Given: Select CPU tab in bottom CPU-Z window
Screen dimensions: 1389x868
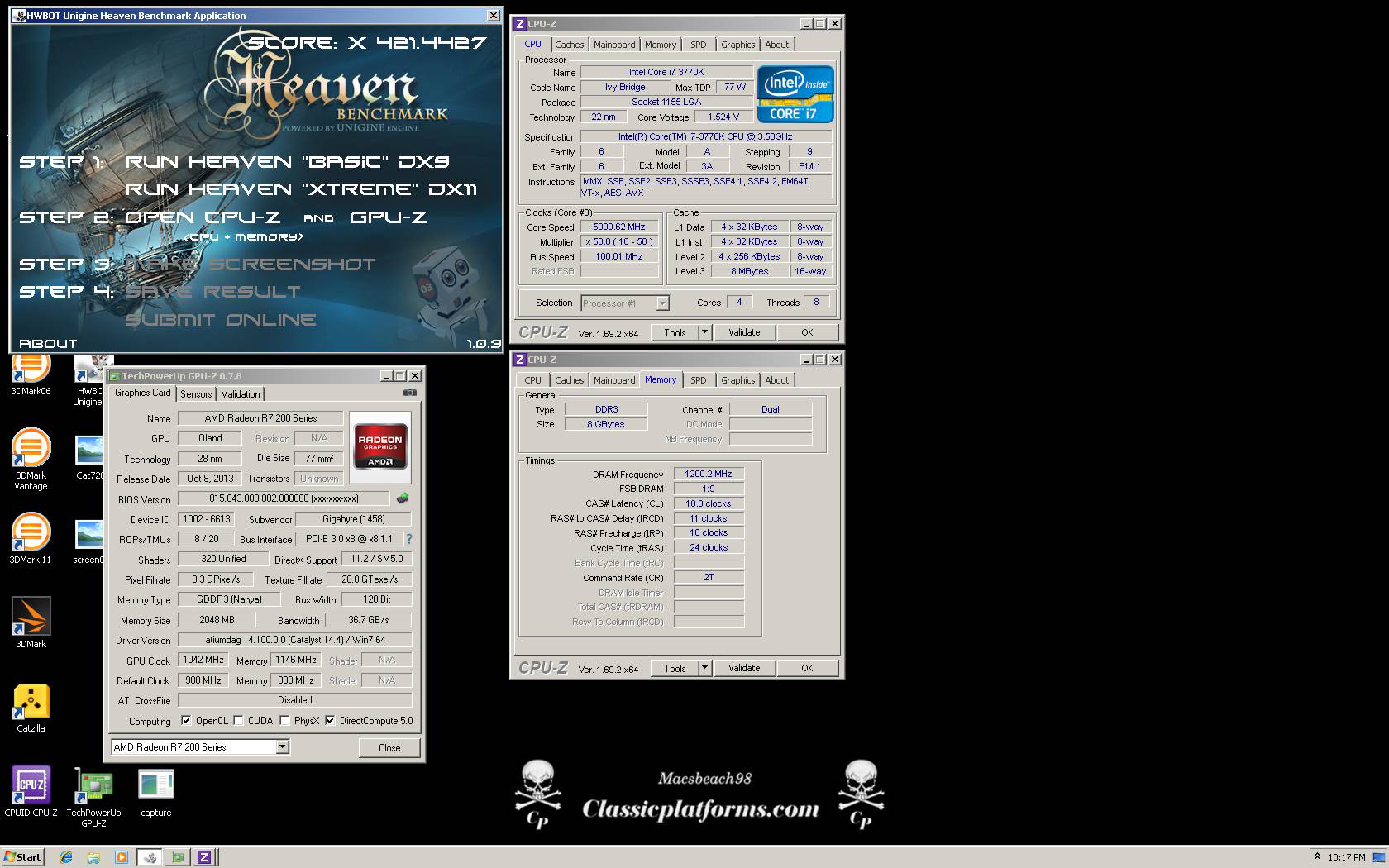Looking at the screenshot, I should (x=532, y=380).
